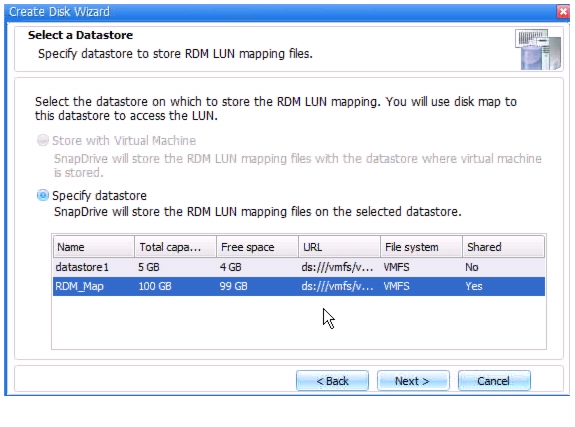
Task: Close the Create Disk Wizard window
Action: click(563, 12)
